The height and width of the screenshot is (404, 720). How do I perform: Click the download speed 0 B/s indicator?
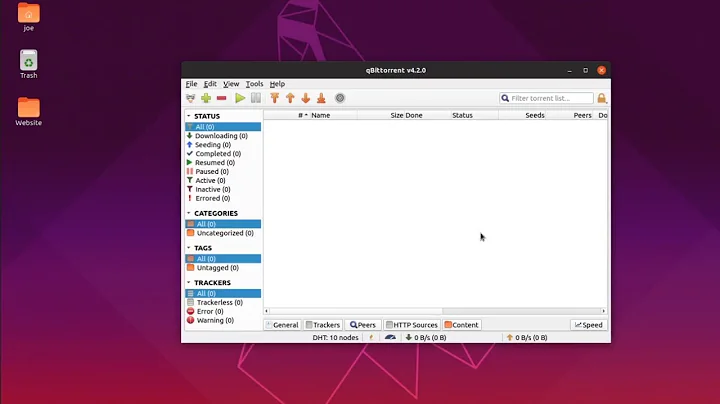click(426, 337)
